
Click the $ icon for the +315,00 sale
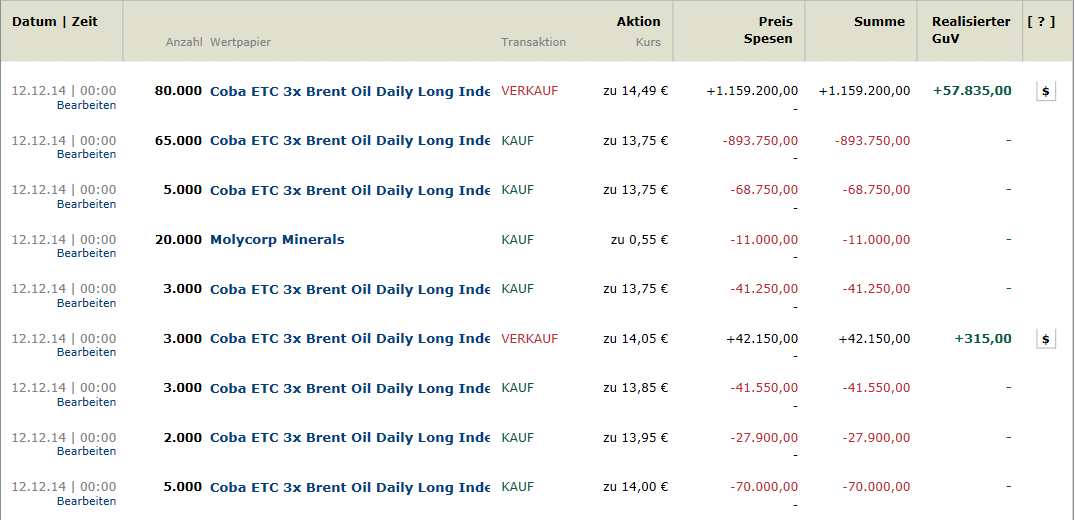(x=1046, y=339)
